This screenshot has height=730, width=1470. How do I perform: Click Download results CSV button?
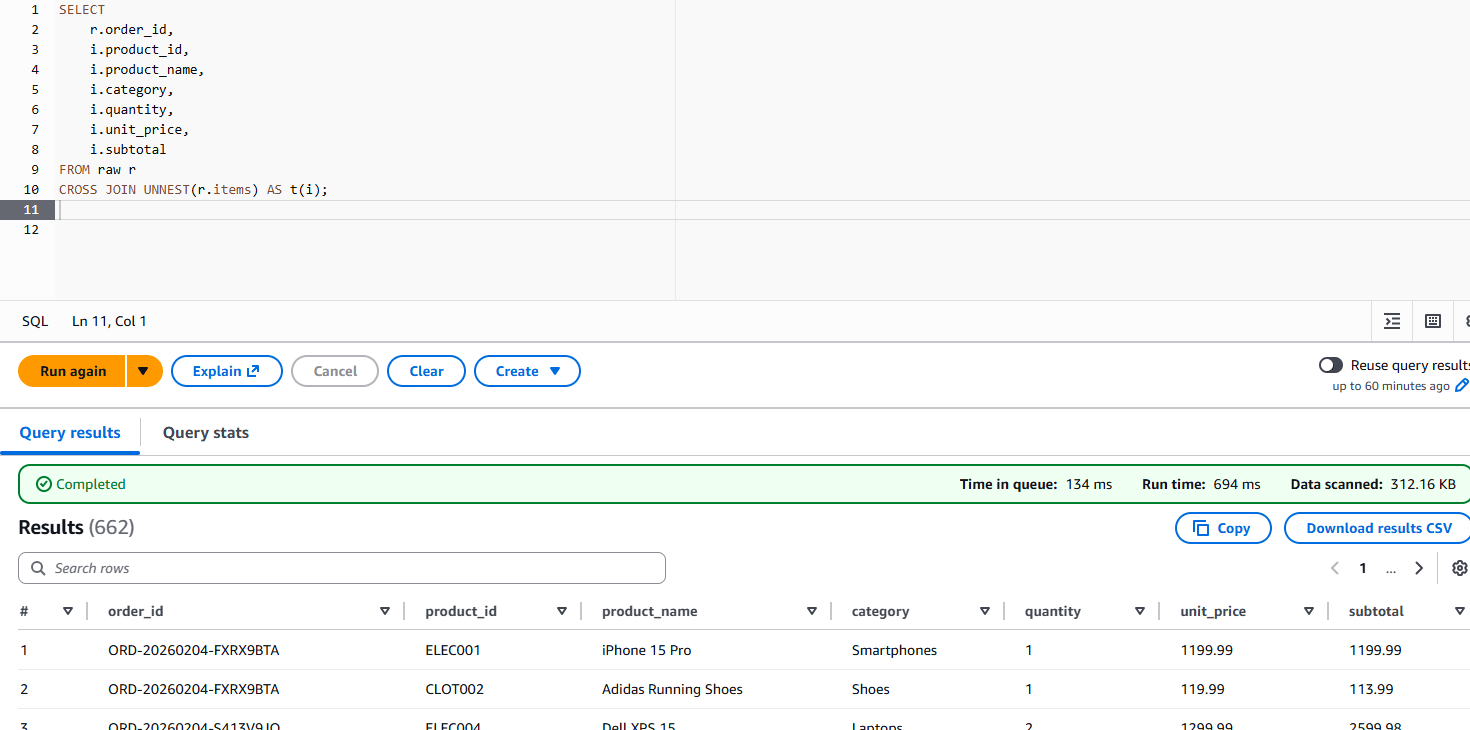click(1378, 528)
